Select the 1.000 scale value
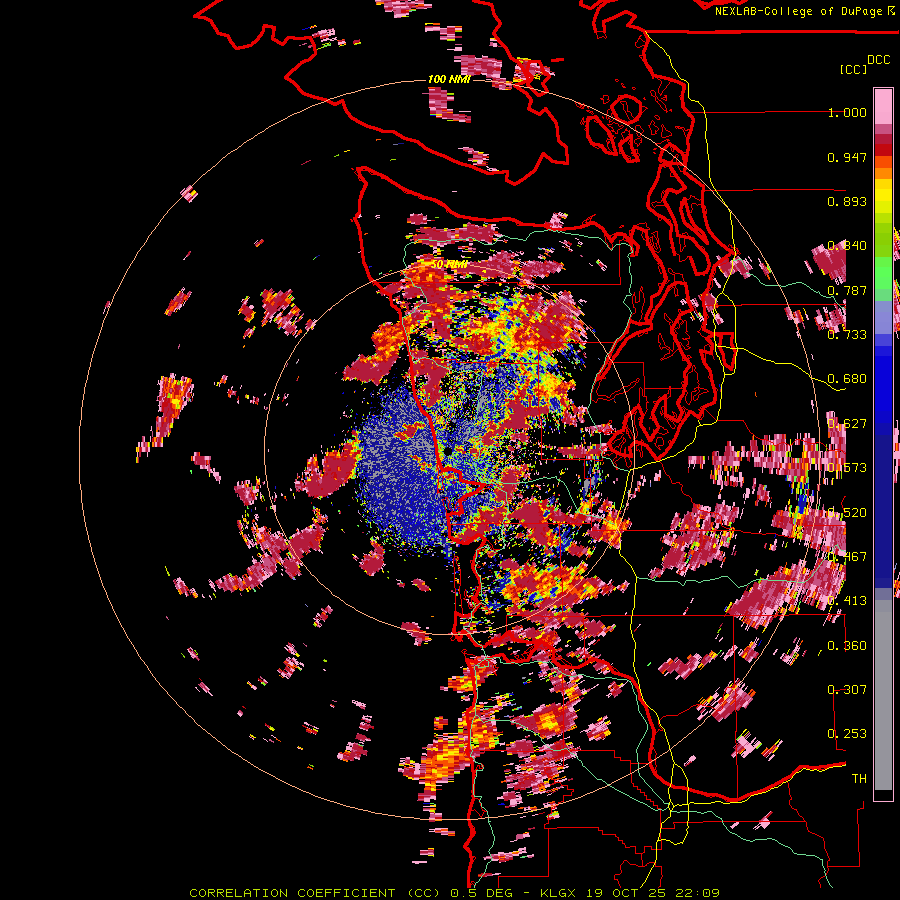 coord(847,112)
